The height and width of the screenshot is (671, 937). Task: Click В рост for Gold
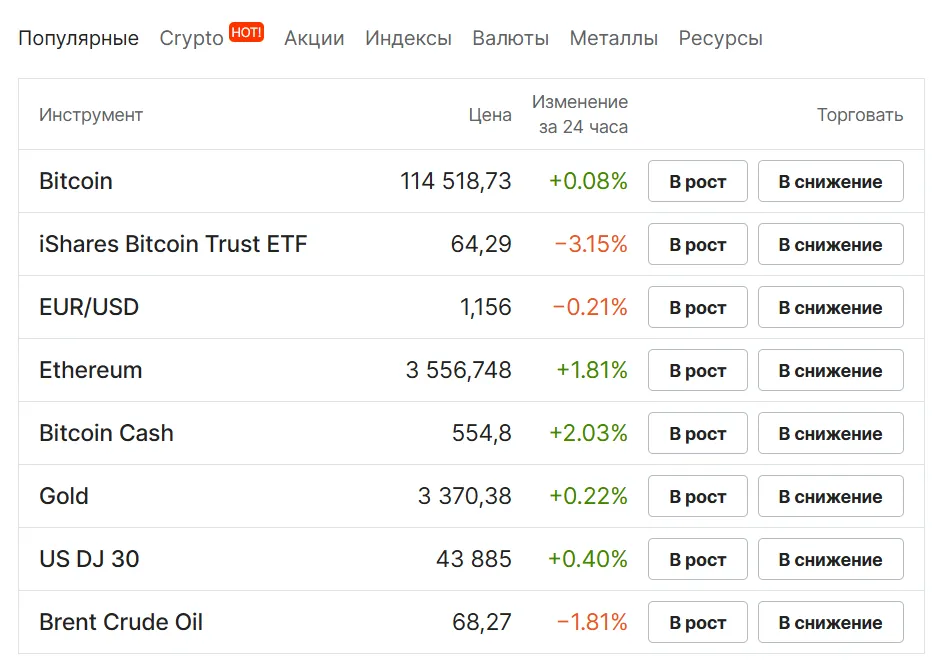697,496
